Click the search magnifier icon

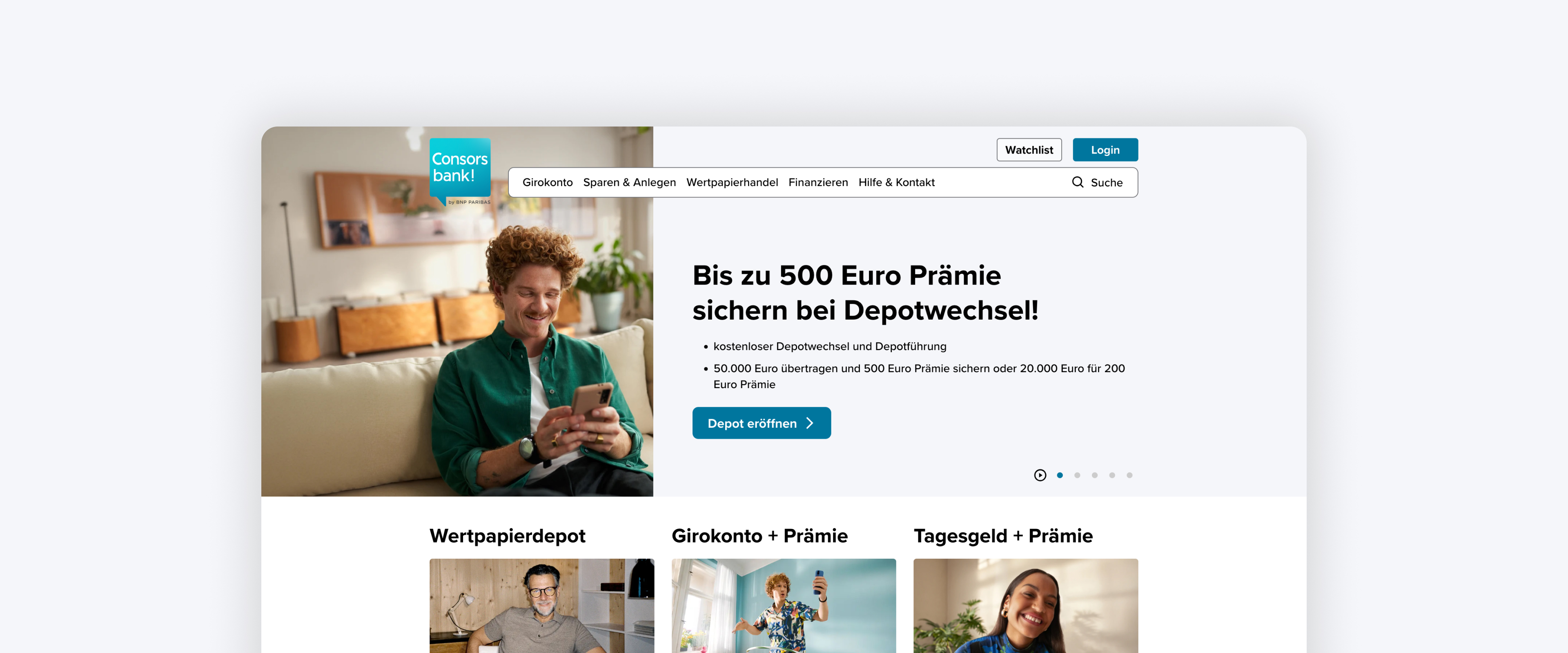click(1078, 182)
